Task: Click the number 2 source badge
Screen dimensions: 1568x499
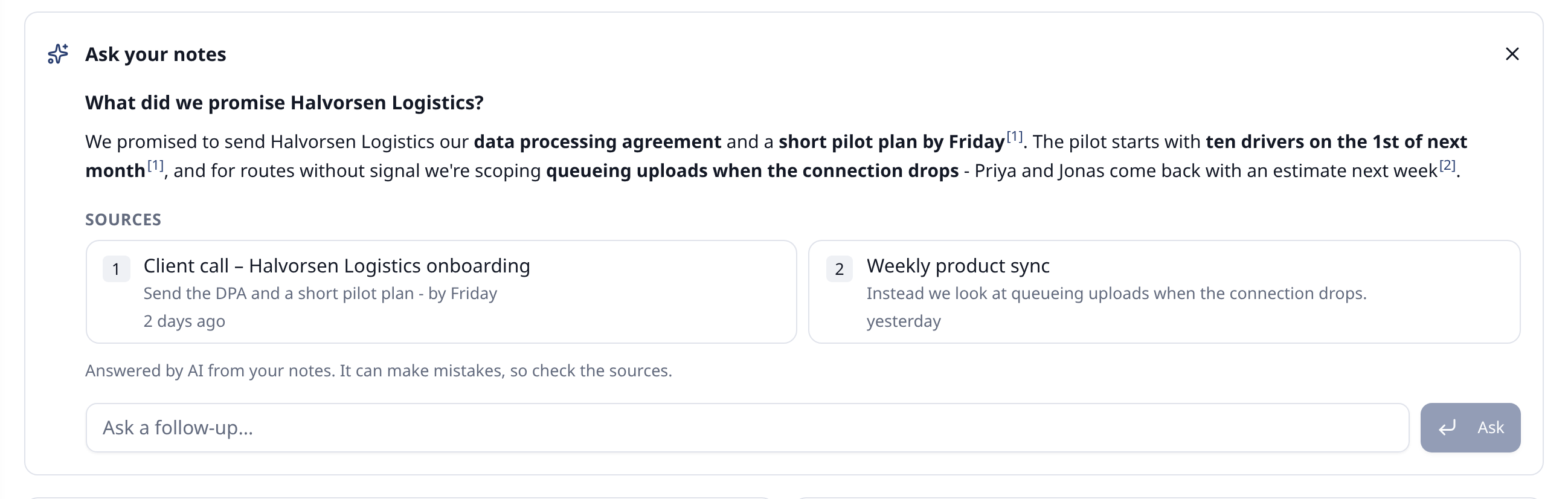Action: pyautogui.click(x=840, y=269)
